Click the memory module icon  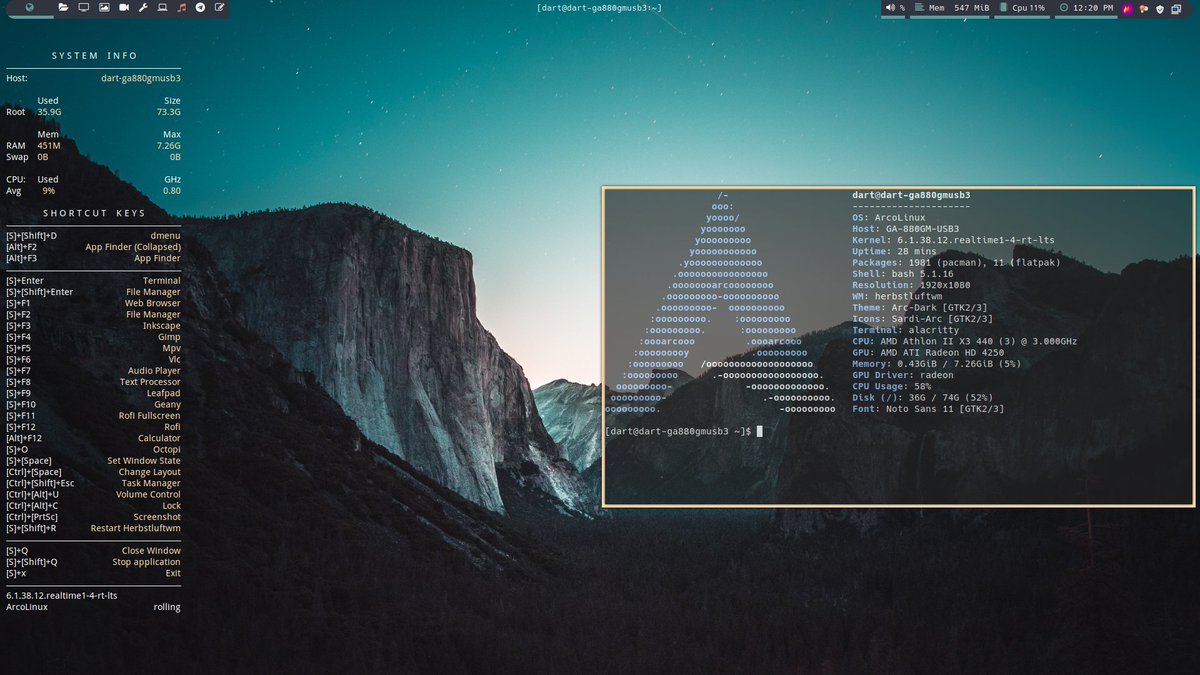pos(920,8)
